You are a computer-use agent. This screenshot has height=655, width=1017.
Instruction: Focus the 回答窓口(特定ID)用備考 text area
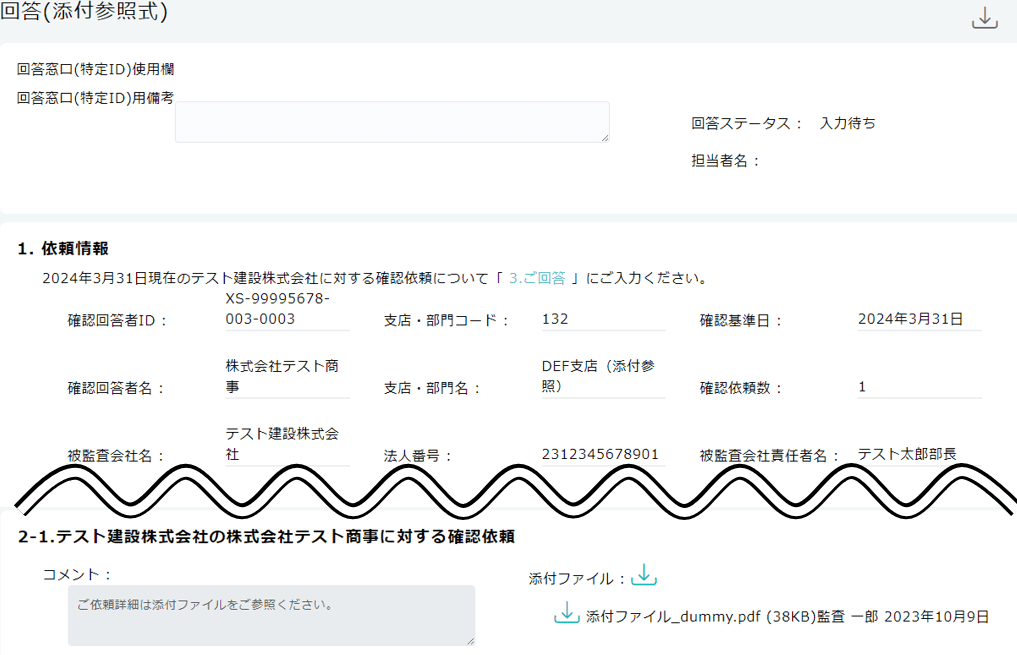[x=392, y=121]
